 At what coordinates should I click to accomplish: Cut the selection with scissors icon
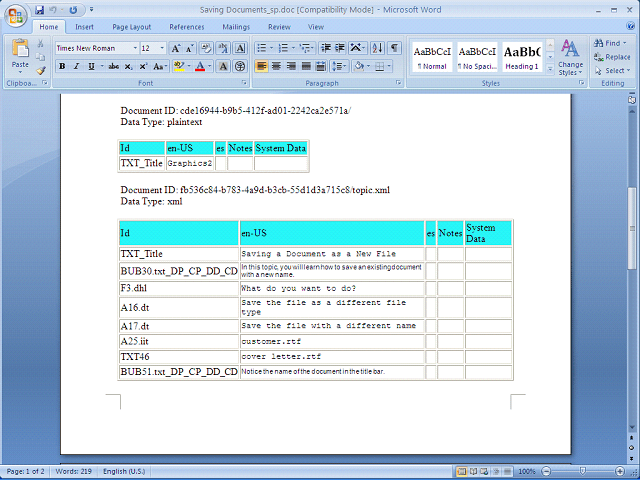point(40,43)
